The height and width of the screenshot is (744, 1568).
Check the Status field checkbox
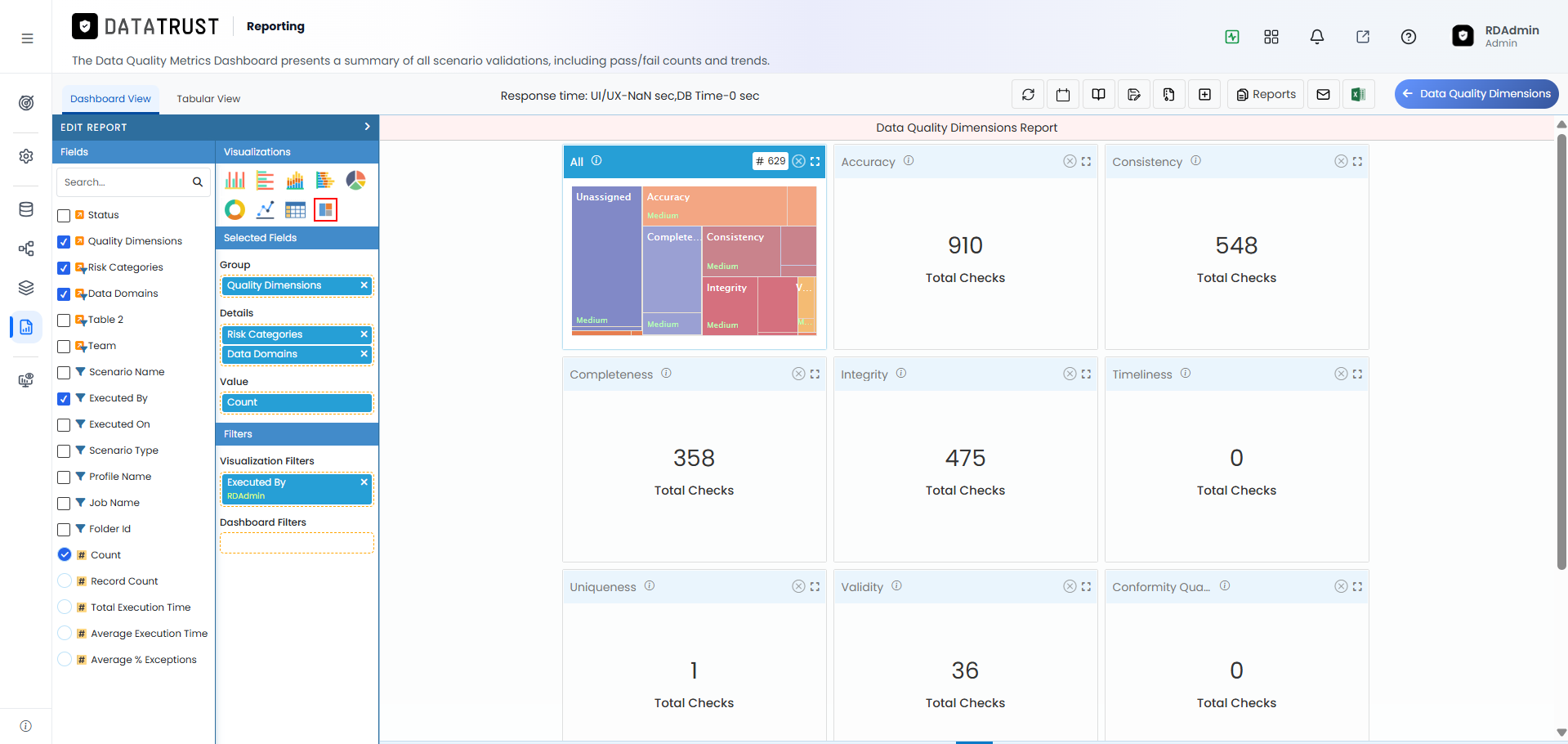click(x=64, y=216)
